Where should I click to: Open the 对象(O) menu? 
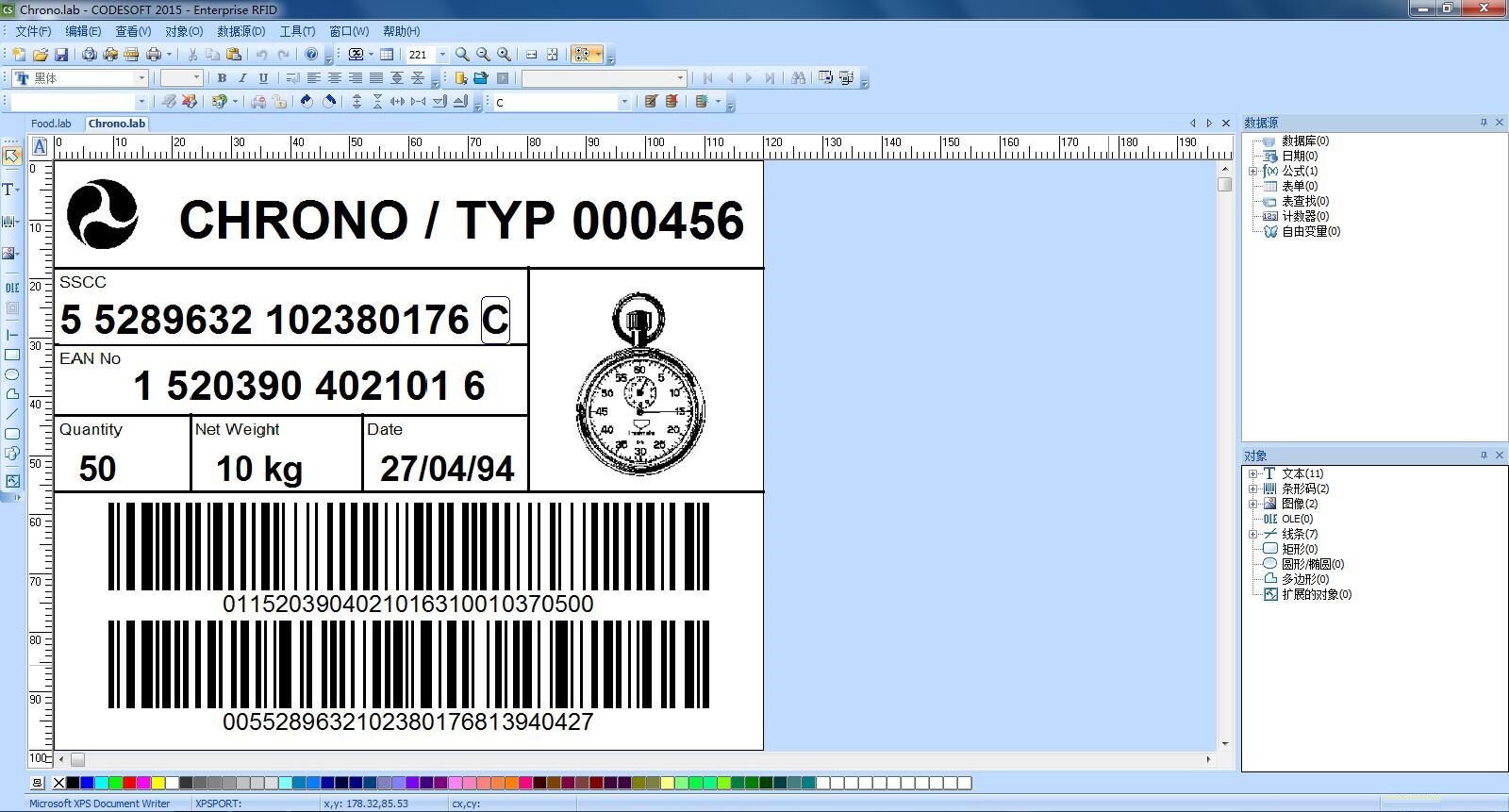point(184,31)
